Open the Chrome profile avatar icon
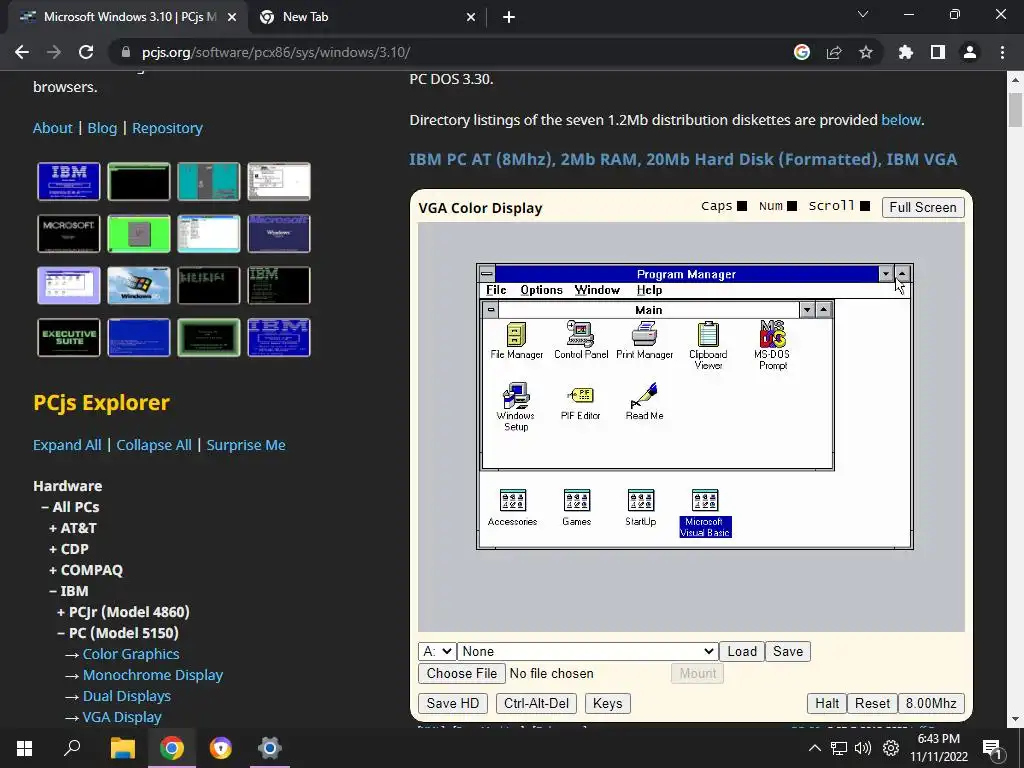The image size is (1024, 768). coord(970,52)
